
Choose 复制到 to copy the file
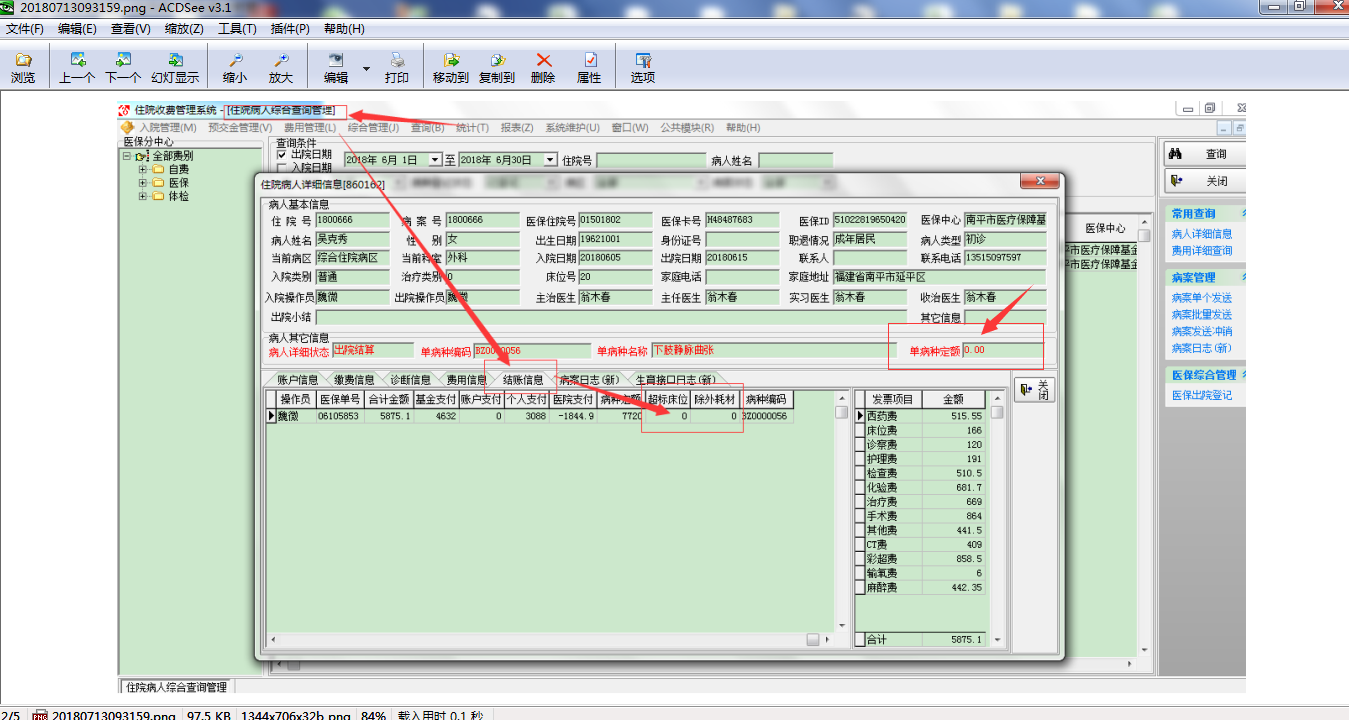[x=497, y=68]
